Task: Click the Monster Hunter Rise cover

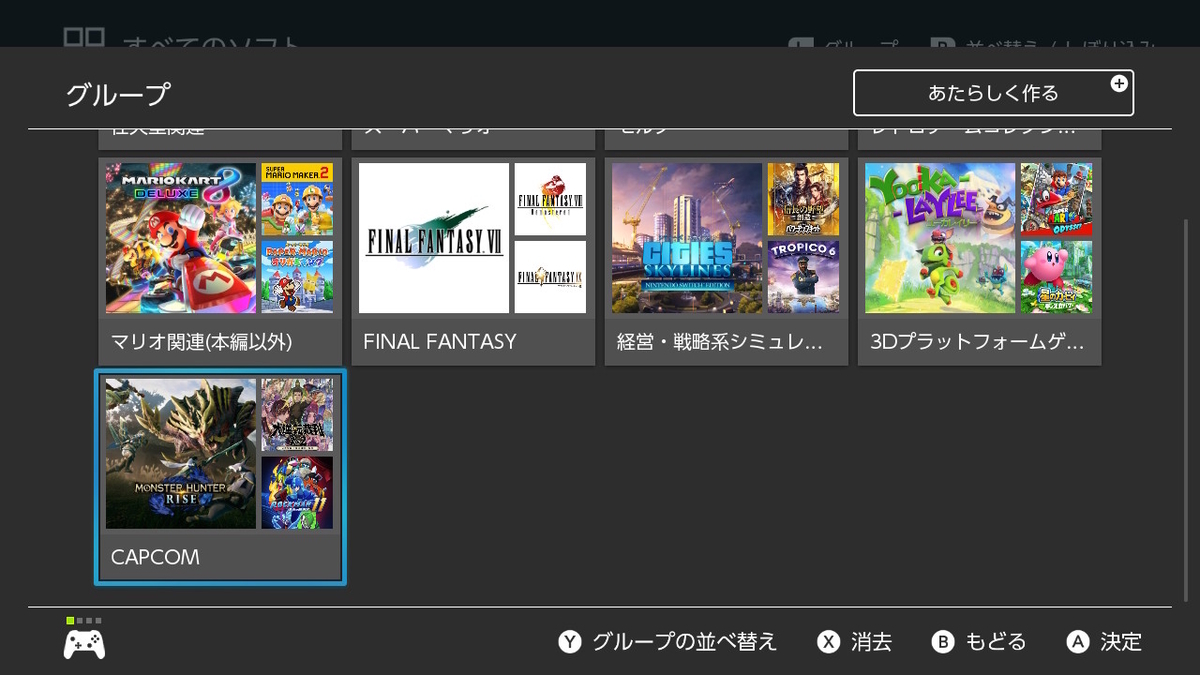Action: click(181, 453)
